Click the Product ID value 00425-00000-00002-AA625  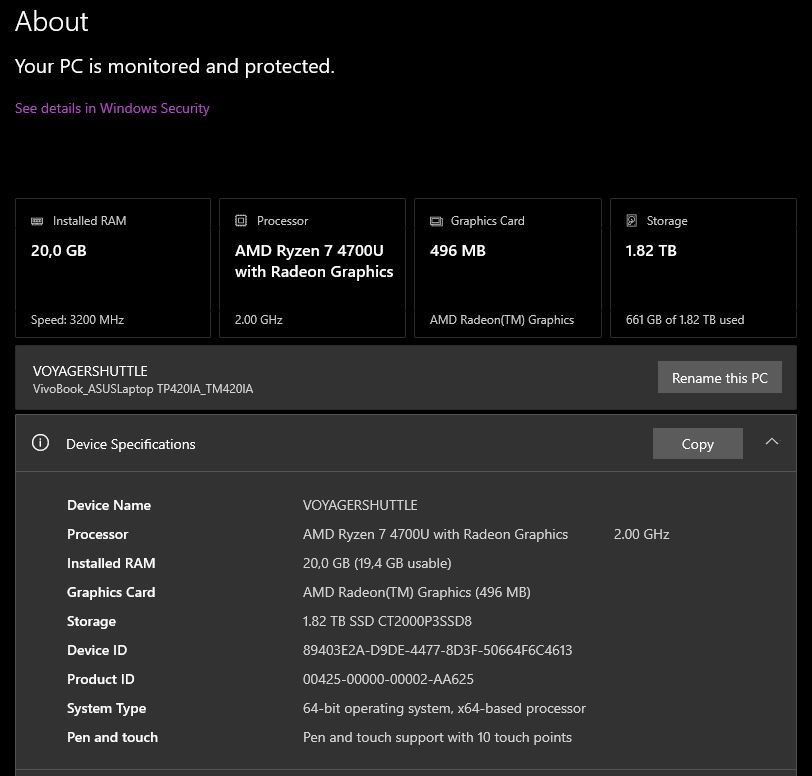tap(388, 679)
